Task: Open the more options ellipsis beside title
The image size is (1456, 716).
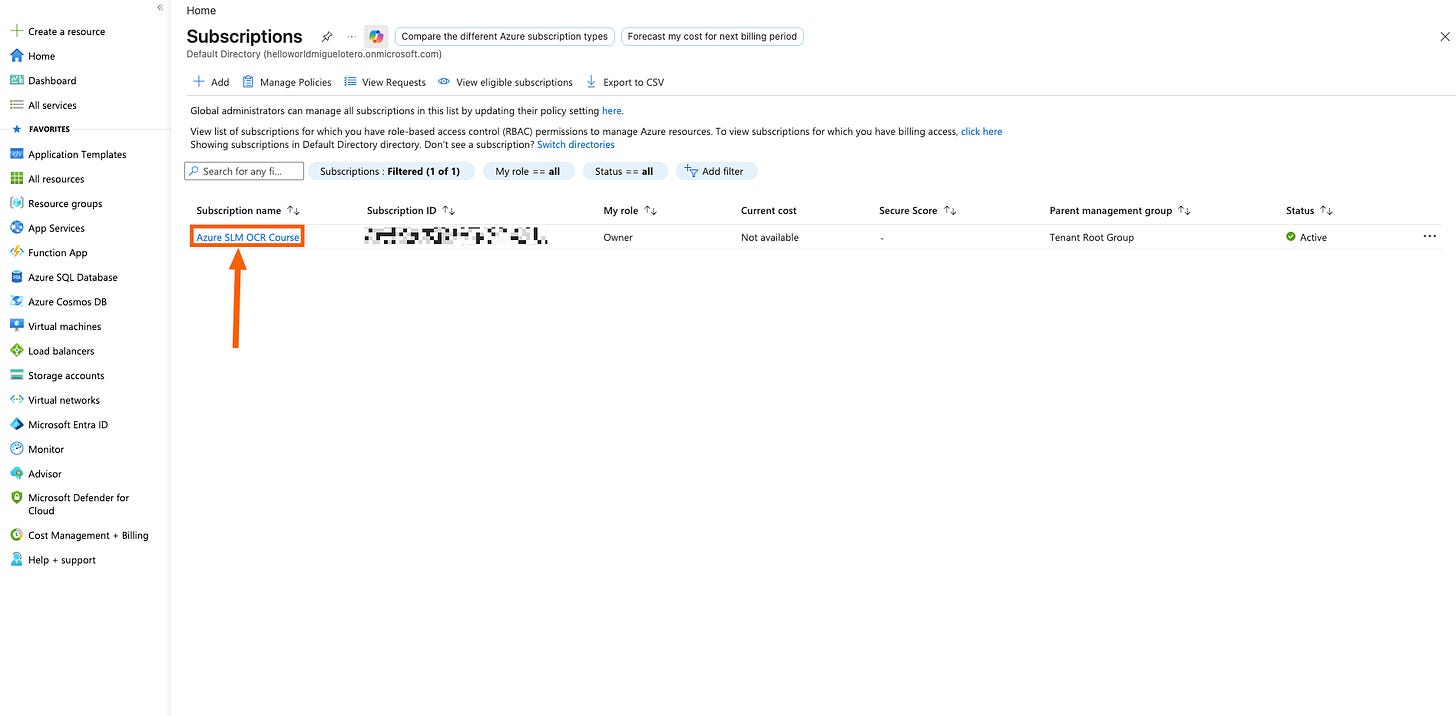Action: pyautogui.click(x=351, y=36)
